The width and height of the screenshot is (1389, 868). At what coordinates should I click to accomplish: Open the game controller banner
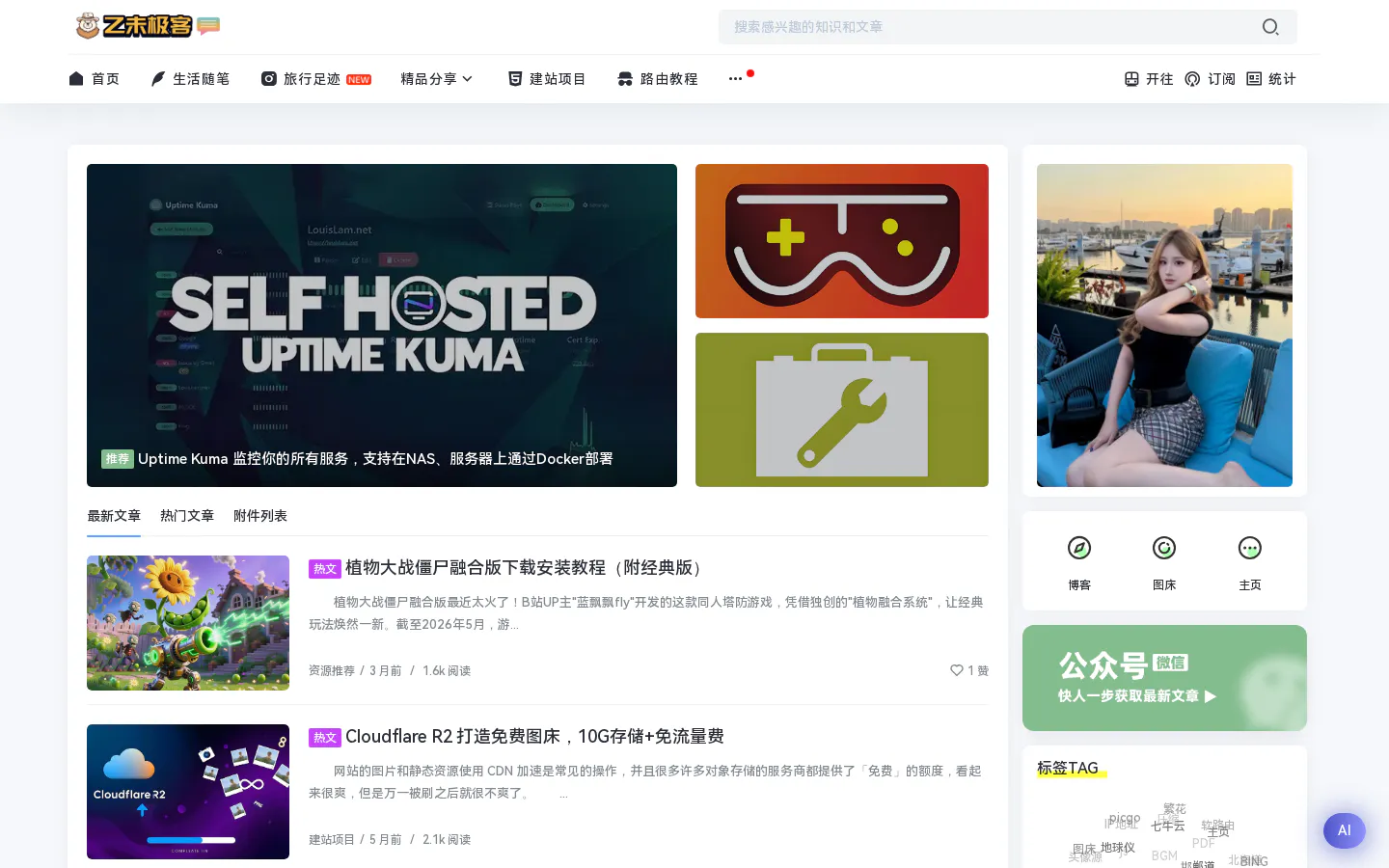coord(842,241)
